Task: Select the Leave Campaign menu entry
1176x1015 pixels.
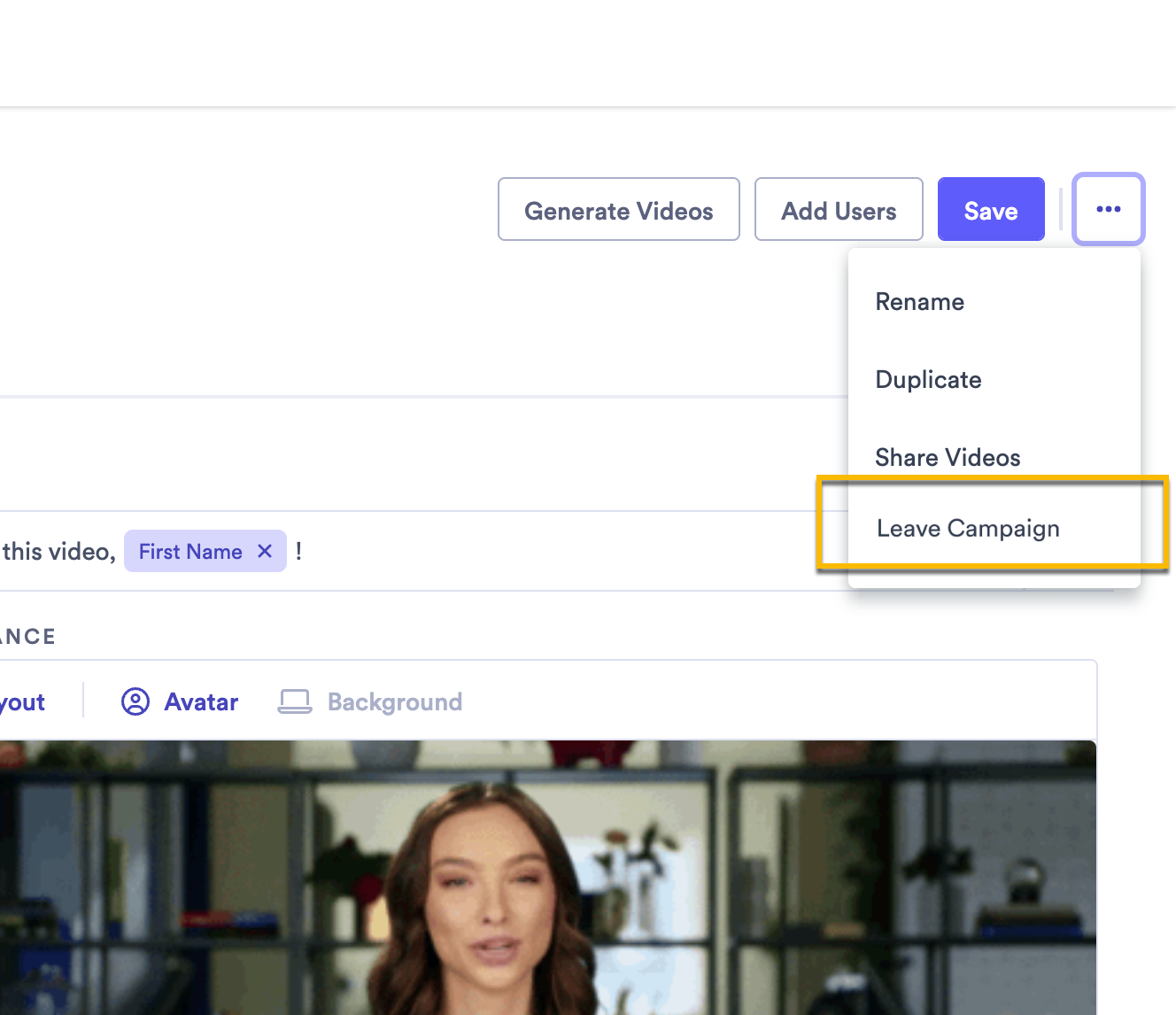Action: point(967,529)
